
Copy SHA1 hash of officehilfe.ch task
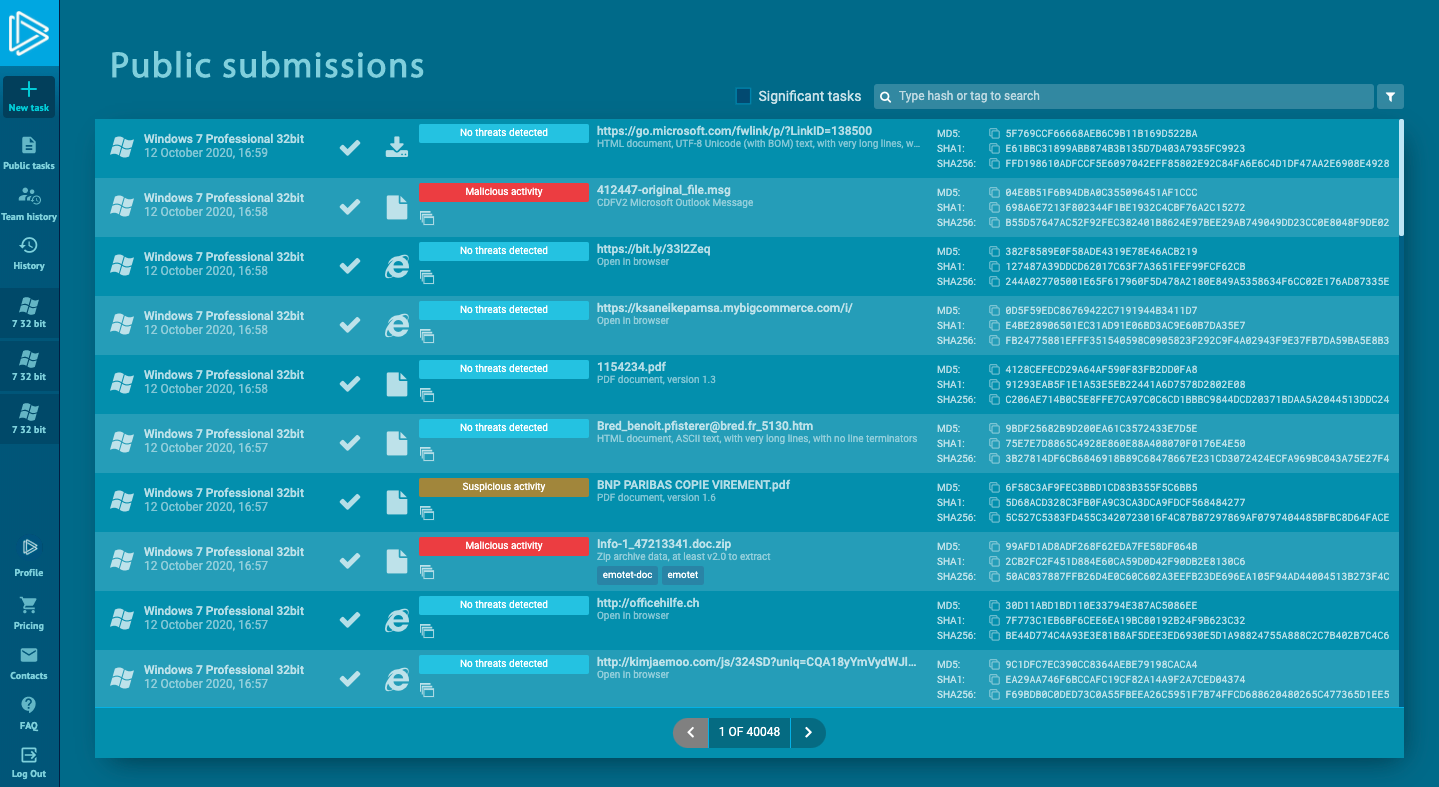pyautogui.click(x=994, y=620)
